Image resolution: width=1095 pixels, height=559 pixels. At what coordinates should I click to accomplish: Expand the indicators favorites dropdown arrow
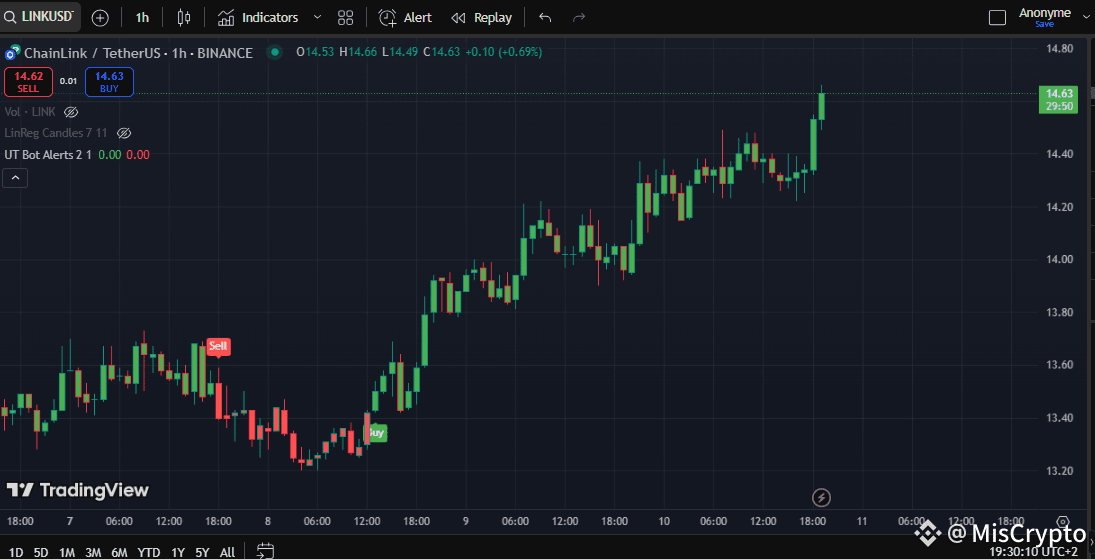tap(317, 17)
